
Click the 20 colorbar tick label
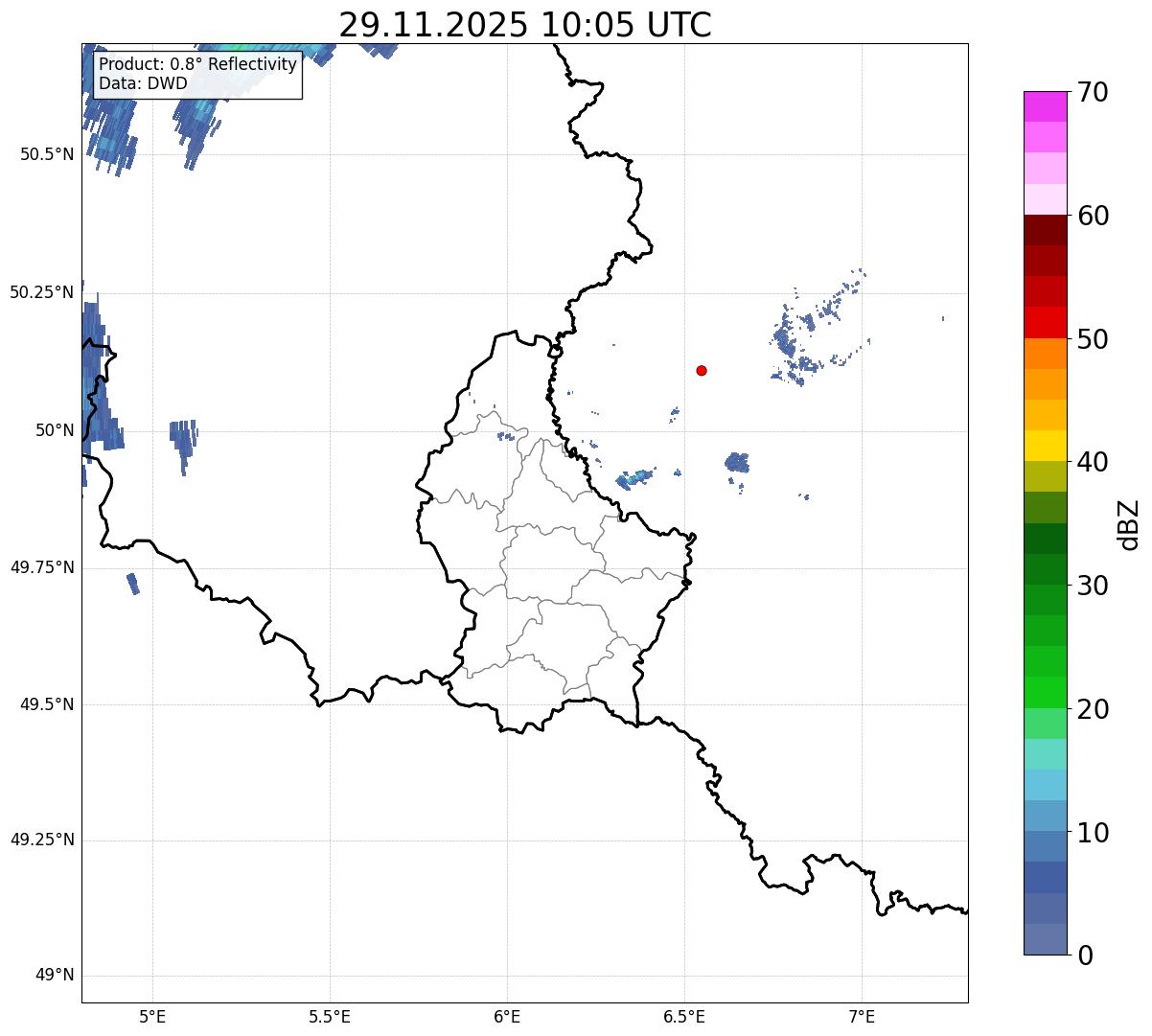[1092, 709]
